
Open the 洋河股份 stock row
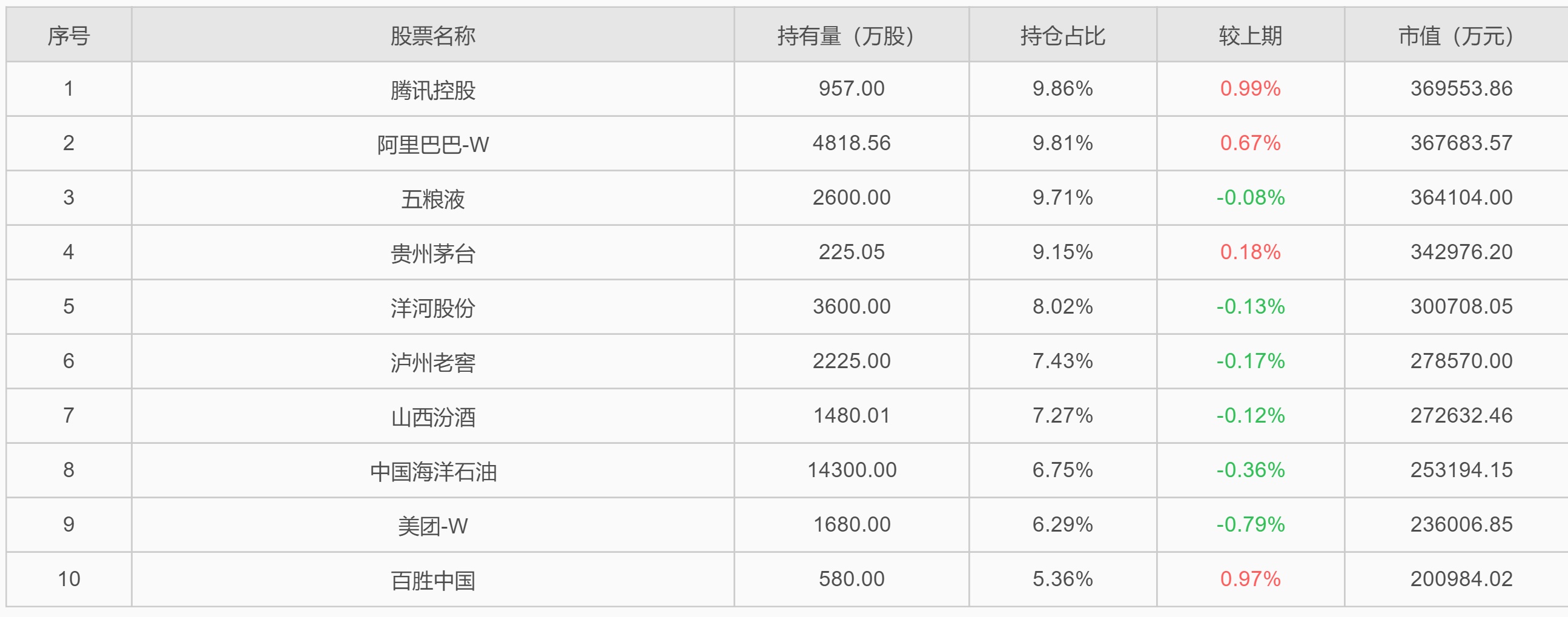coord(433,308)
